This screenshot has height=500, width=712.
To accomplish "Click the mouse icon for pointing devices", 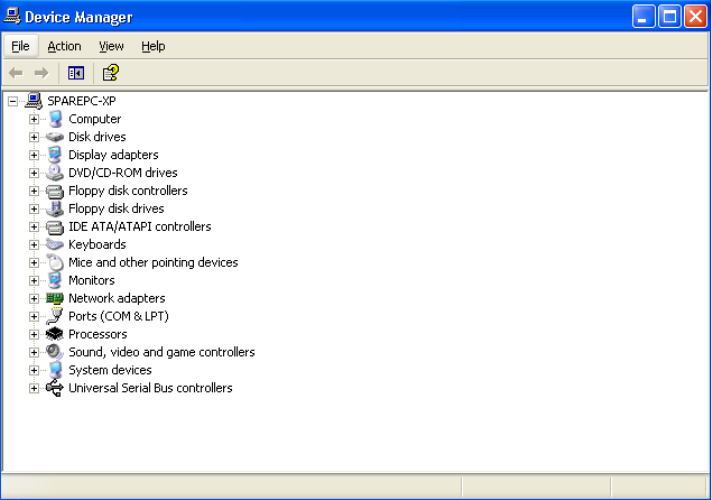I will [55, 262].
